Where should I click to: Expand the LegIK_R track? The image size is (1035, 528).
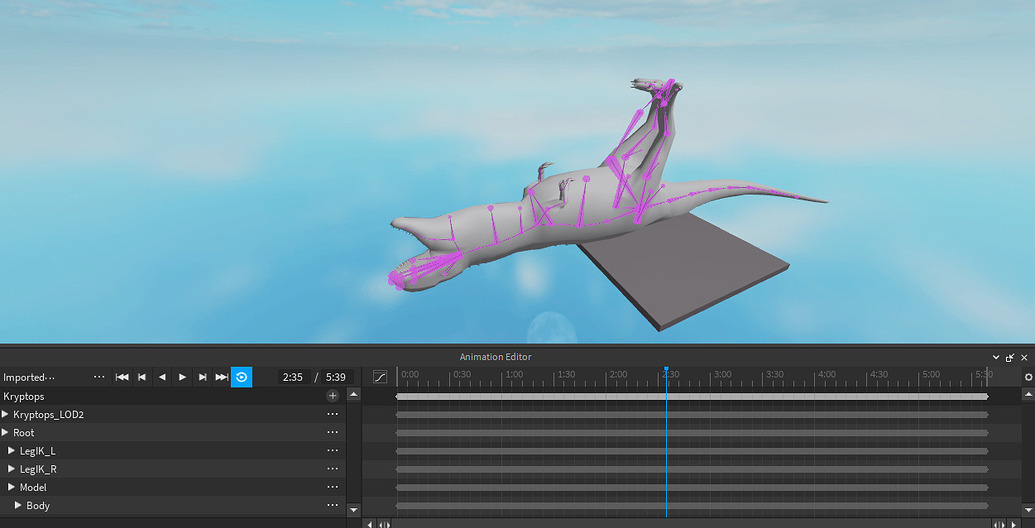(x=11, y=469)
